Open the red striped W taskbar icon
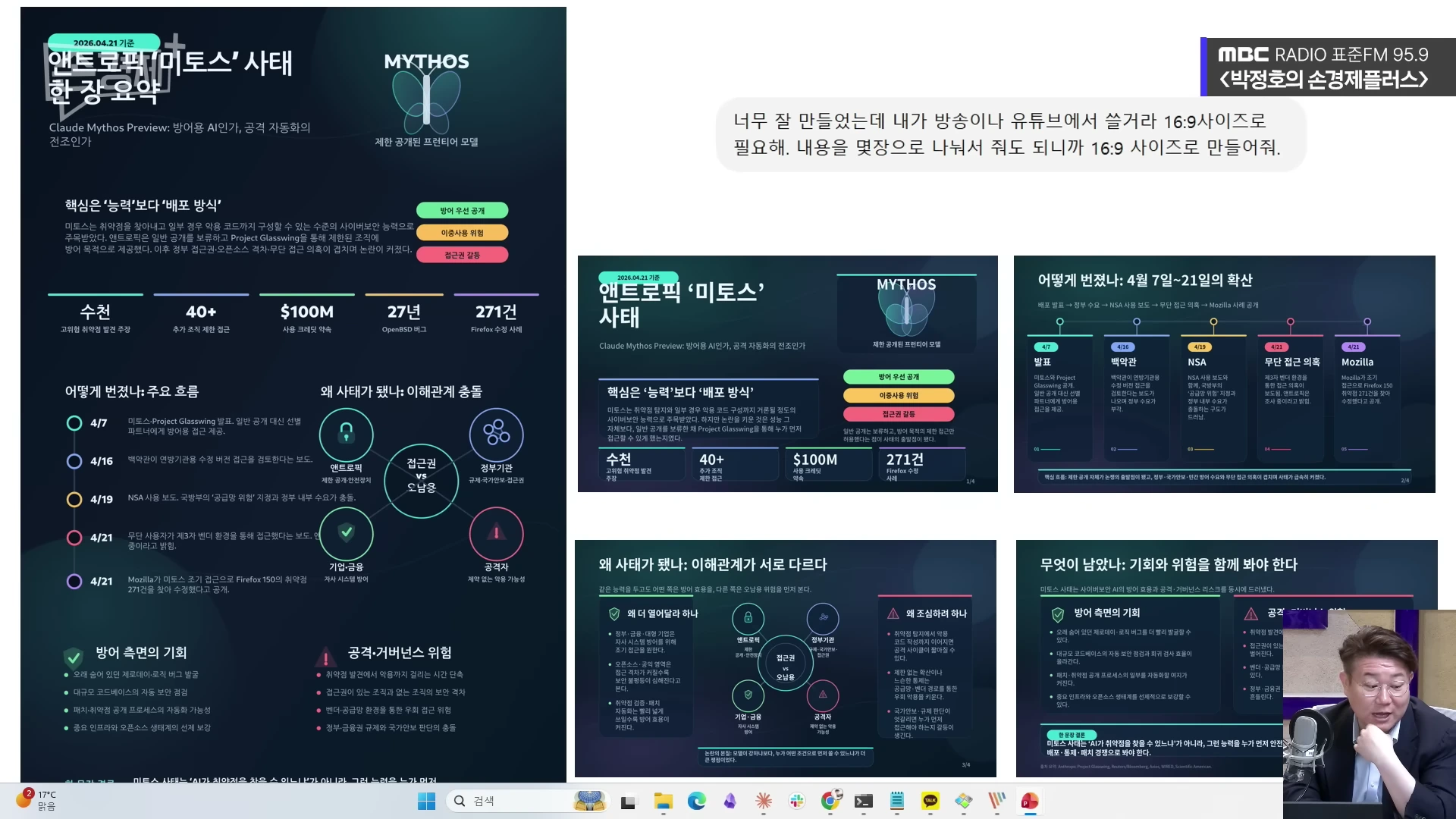 997,801
